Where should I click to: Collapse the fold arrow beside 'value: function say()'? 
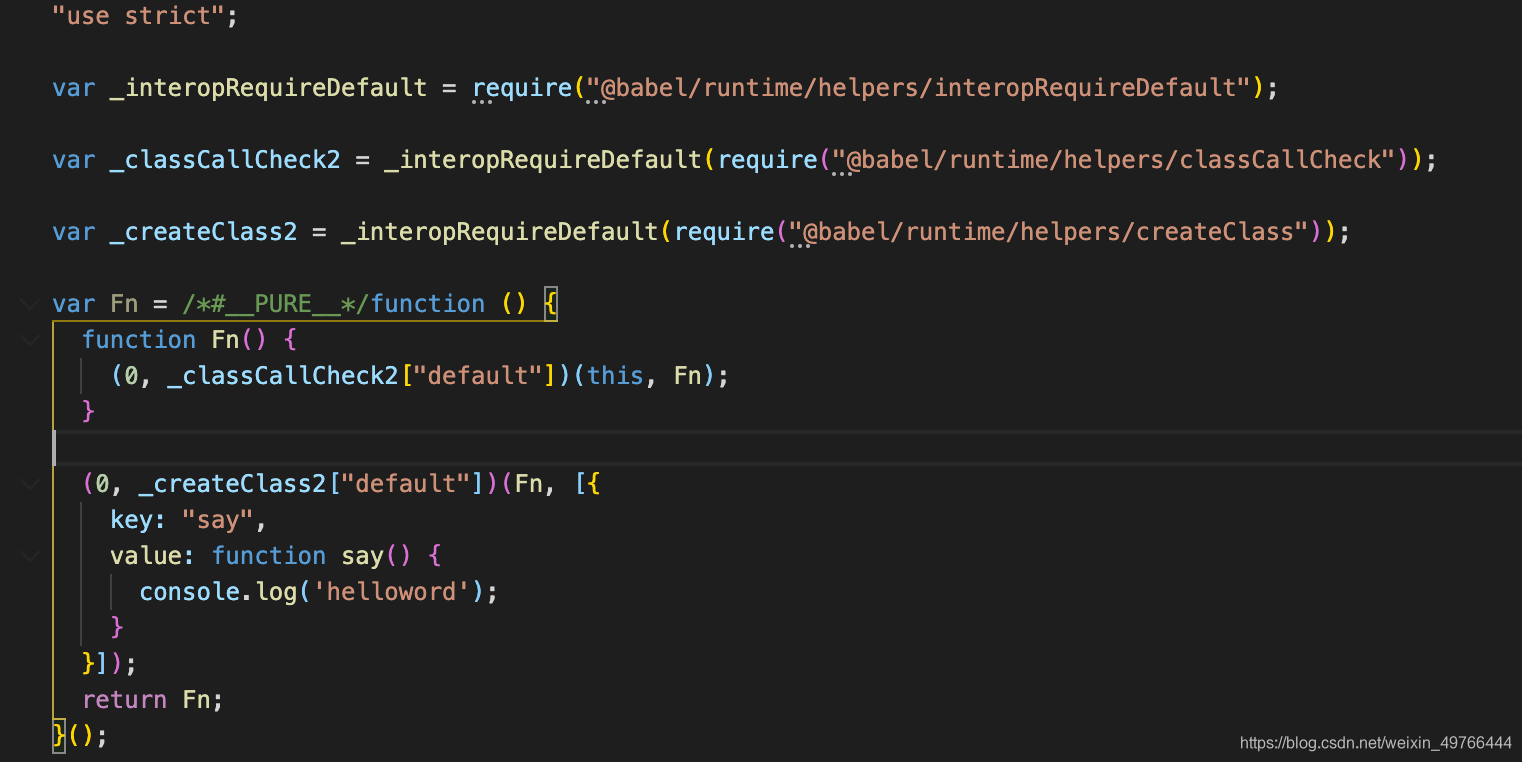tap(31, 556)
